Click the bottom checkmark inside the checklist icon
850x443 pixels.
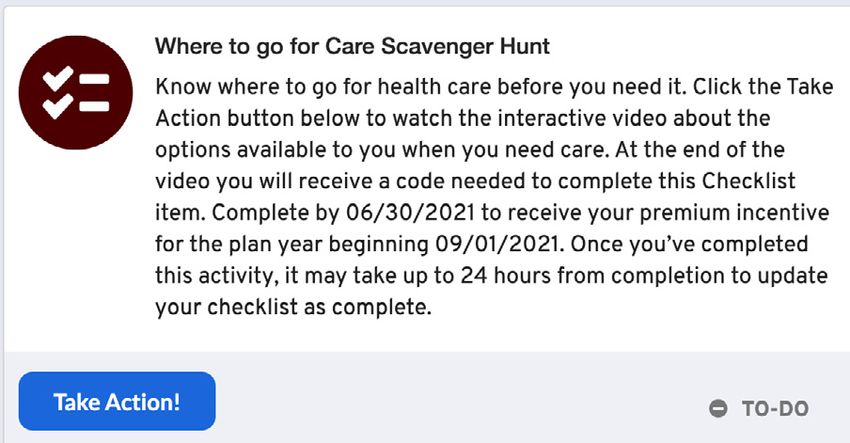(58, 106)
